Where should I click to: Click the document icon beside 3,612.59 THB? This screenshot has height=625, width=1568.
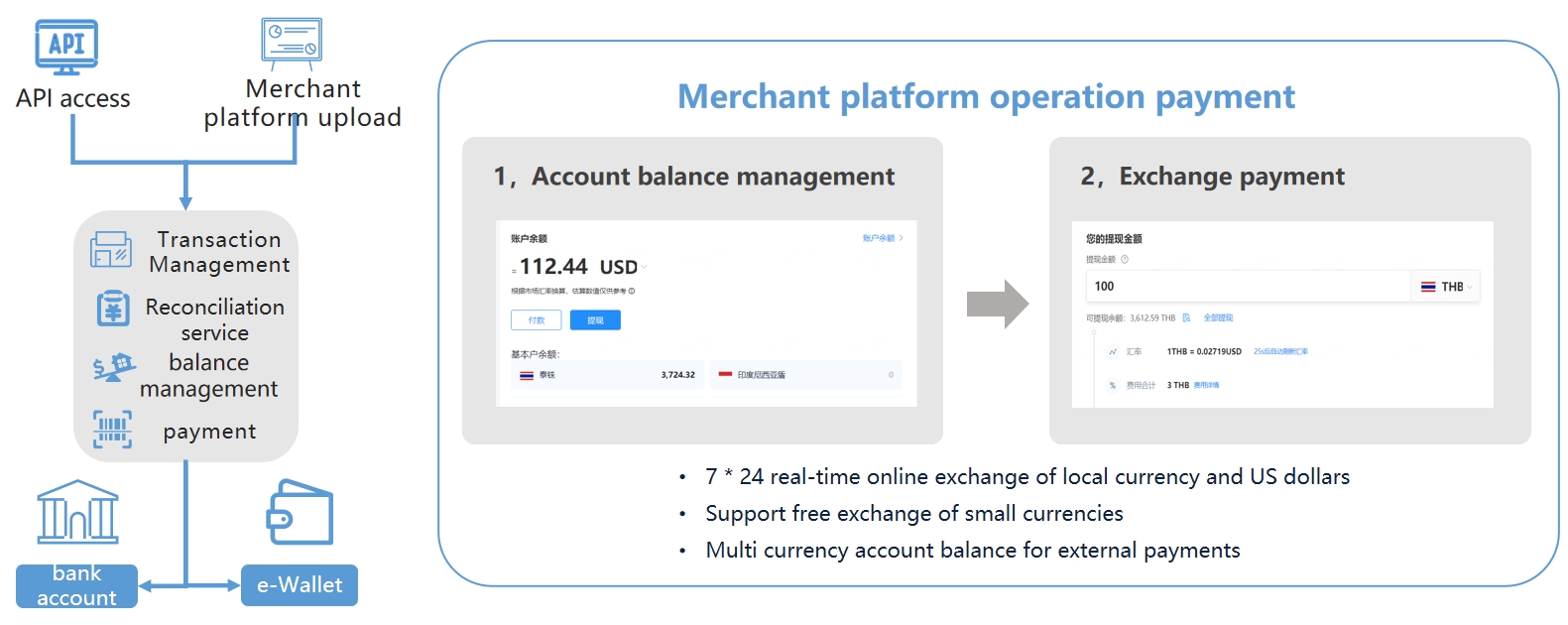click(1186, 318)
